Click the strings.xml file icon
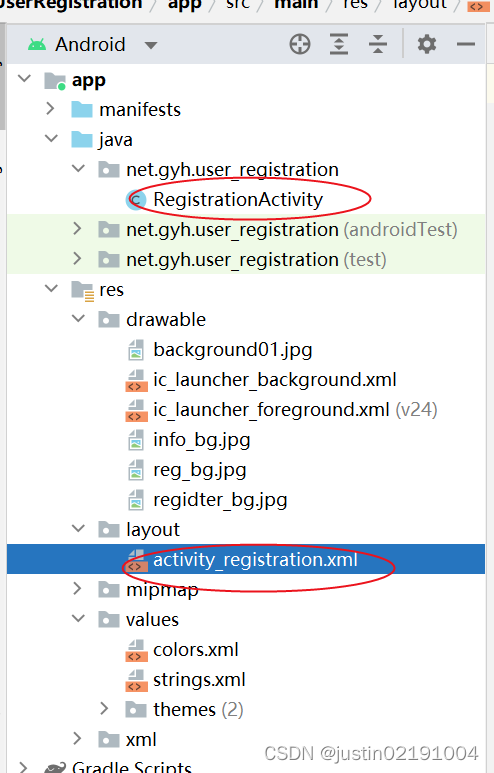Viewport: 494px width, 773px height. pos(136,681)
